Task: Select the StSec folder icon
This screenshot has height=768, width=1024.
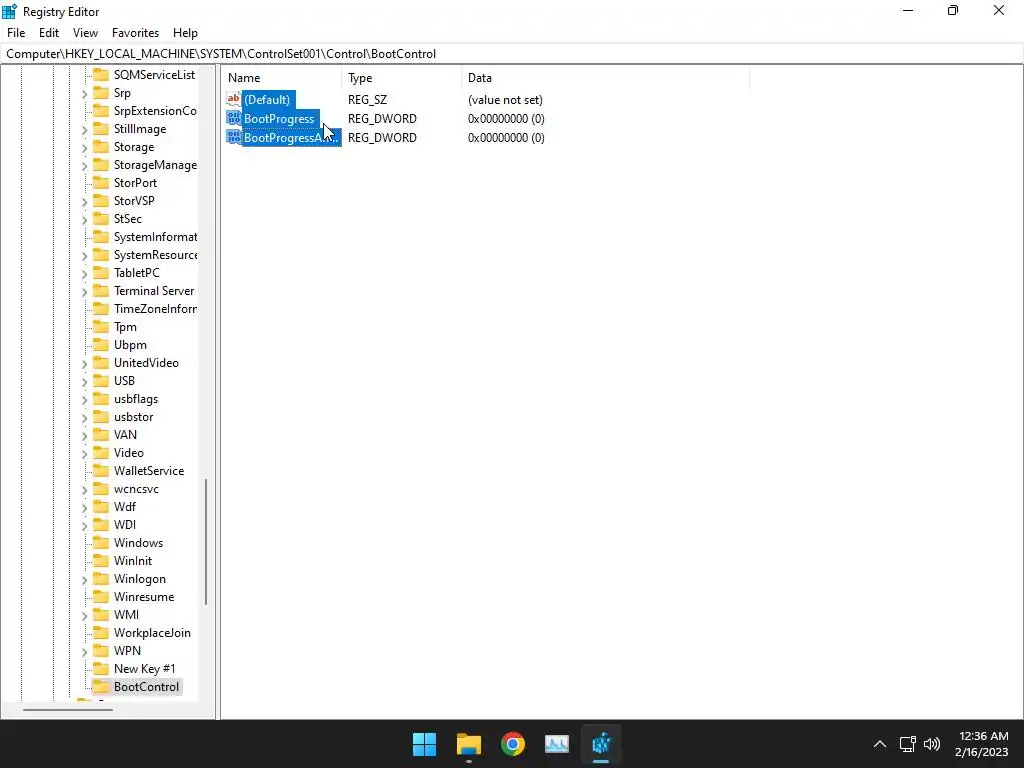Action: [101, 218]
